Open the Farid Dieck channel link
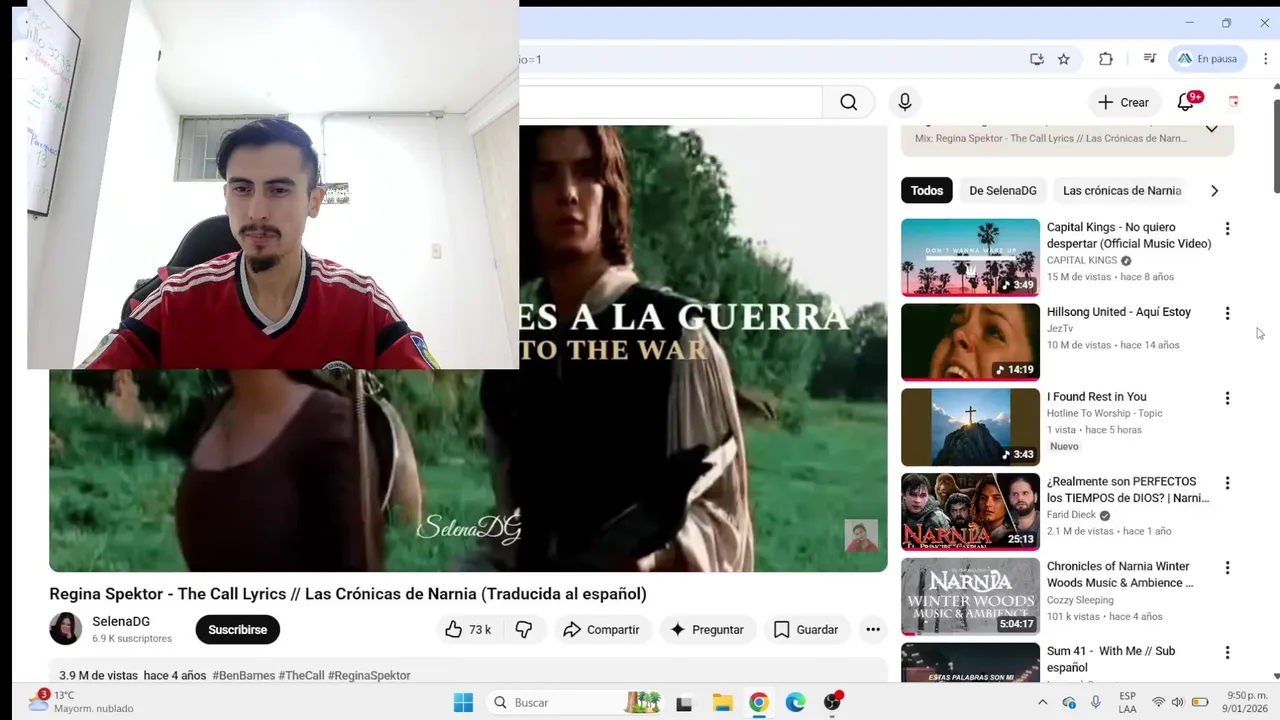Screen dimensions: 1280x720 [1071, 515]
